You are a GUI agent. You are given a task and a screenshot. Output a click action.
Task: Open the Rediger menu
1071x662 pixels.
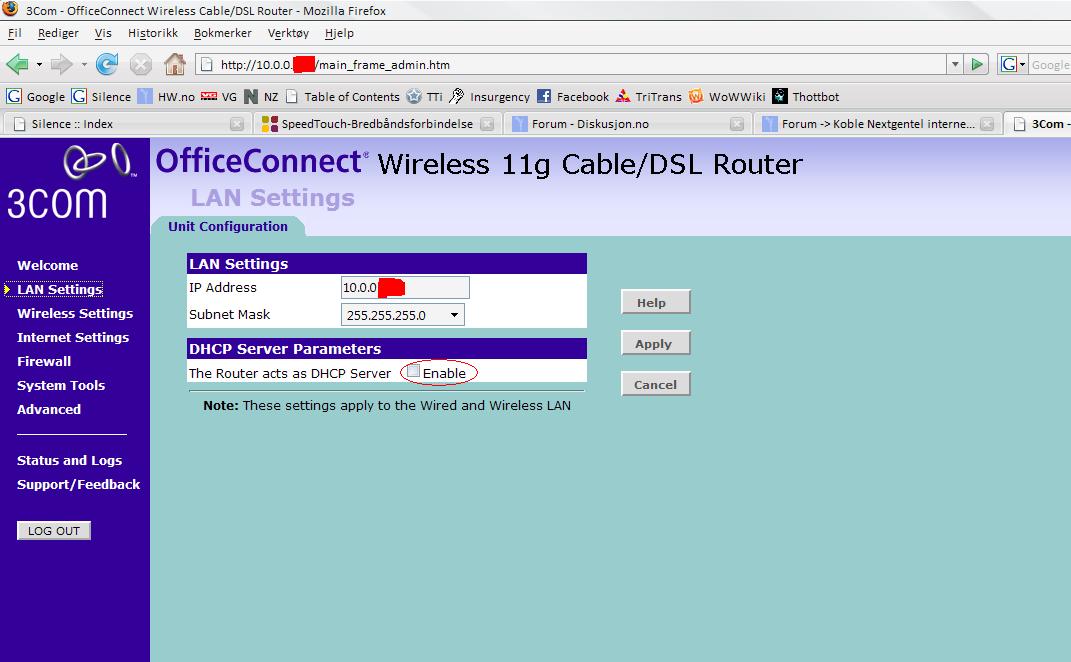click(58, 33)
